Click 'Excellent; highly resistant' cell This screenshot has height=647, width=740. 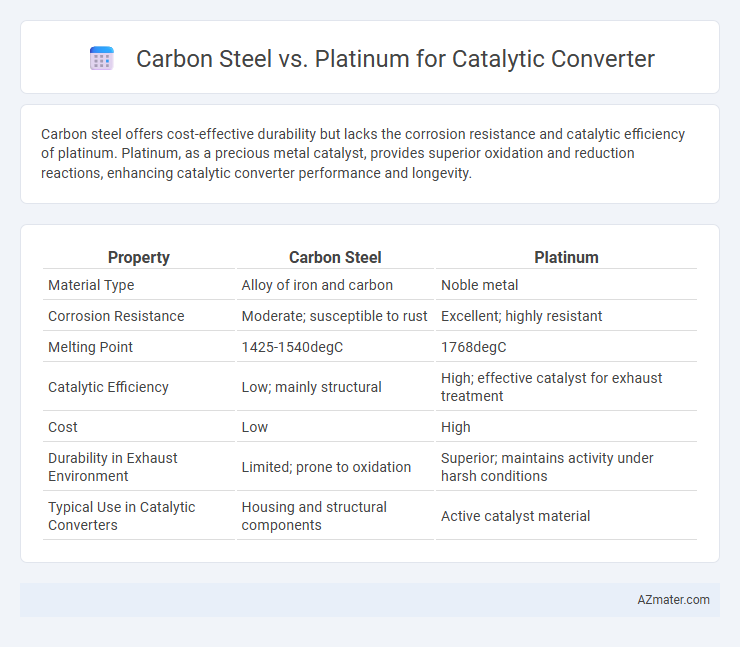(521, 316)
